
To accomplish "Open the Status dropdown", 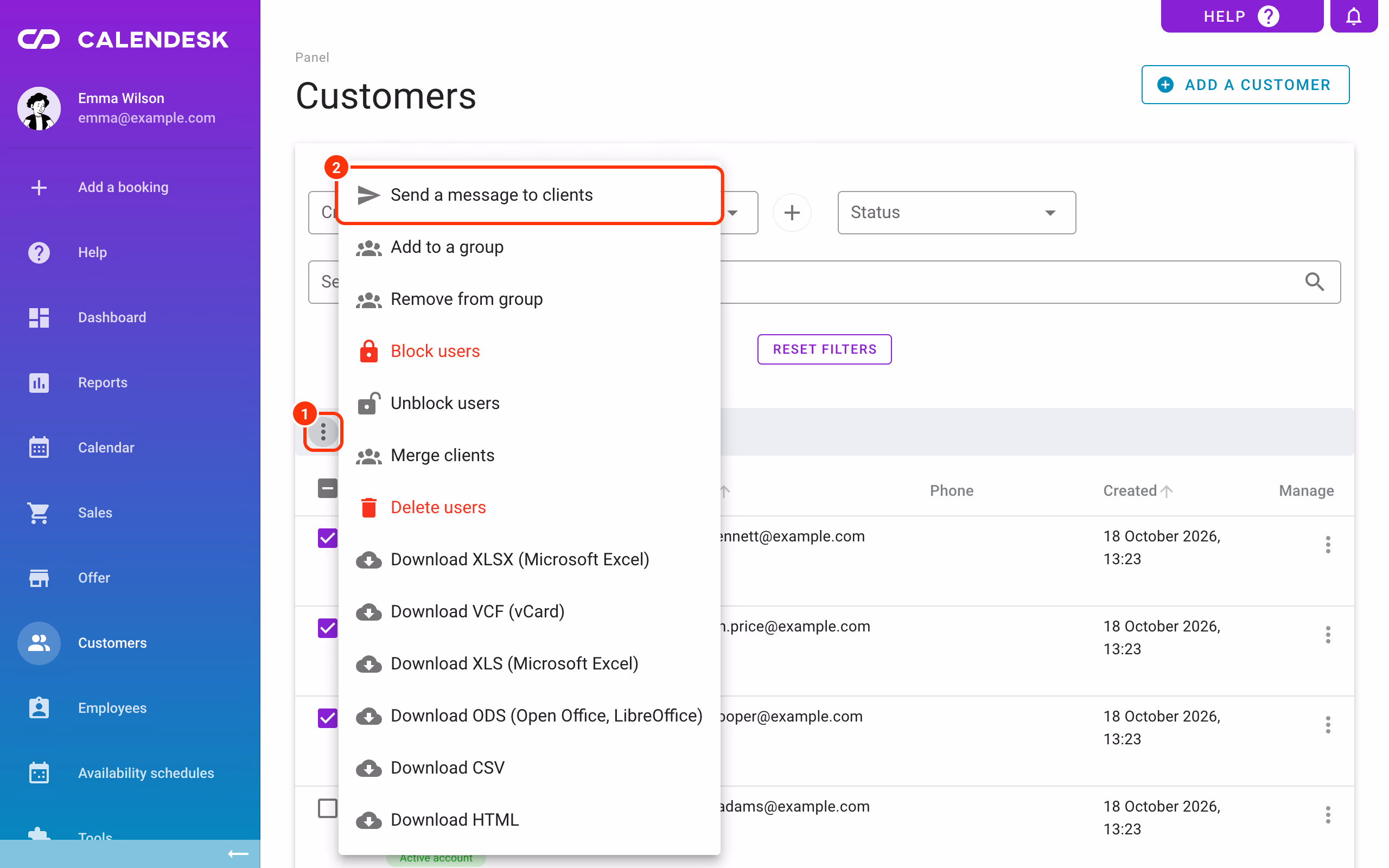I will point(957,213).
